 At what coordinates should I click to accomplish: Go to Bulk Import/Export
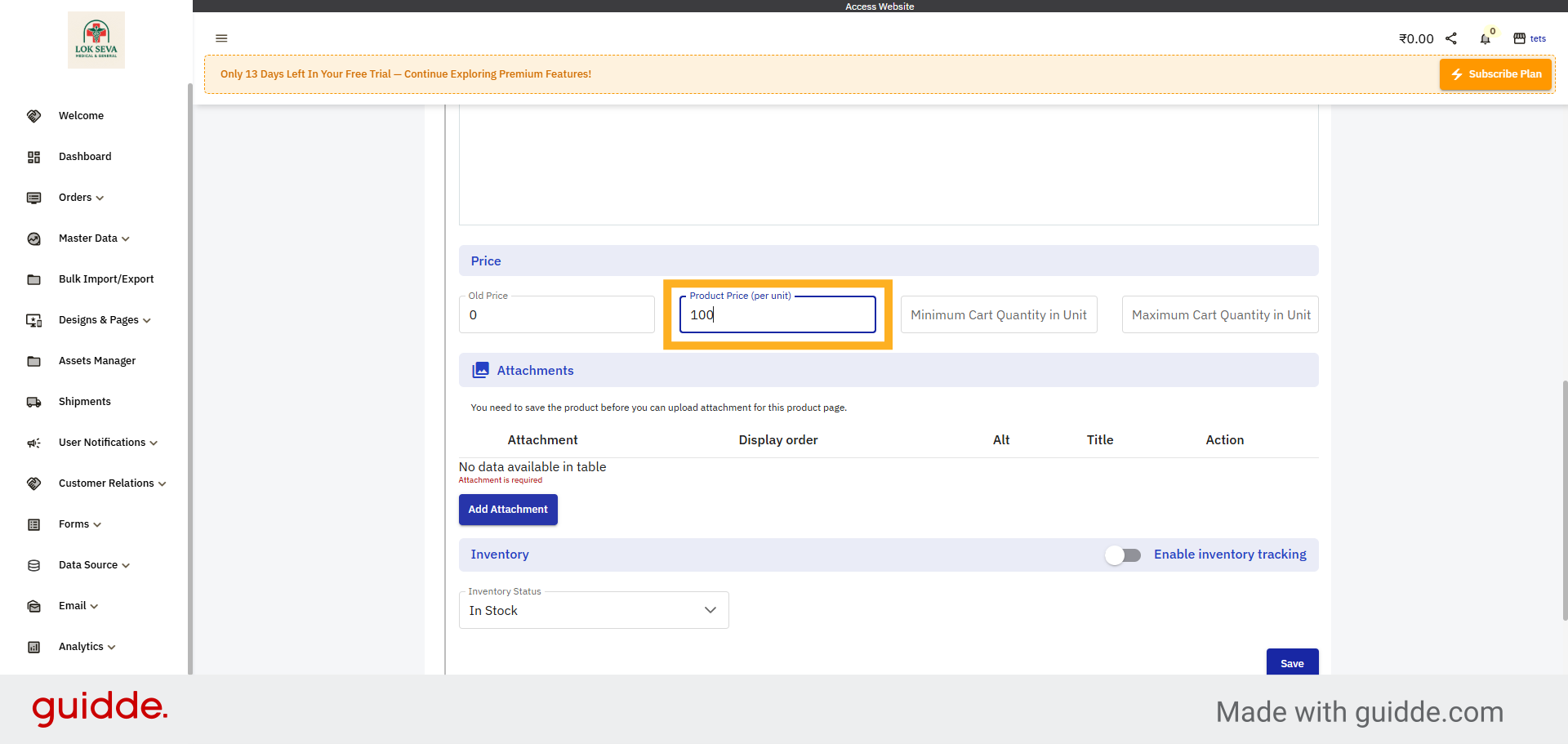click(106, 279)
